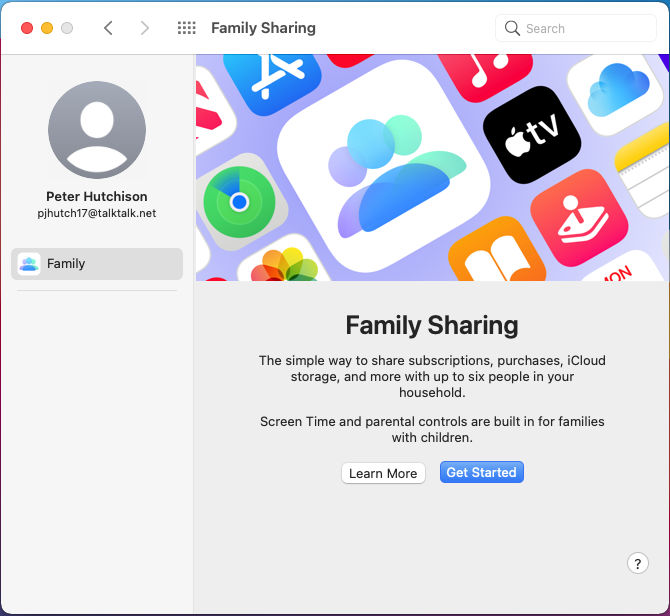
Task: Go forward using the right chevron
Action: pos(145,28)
